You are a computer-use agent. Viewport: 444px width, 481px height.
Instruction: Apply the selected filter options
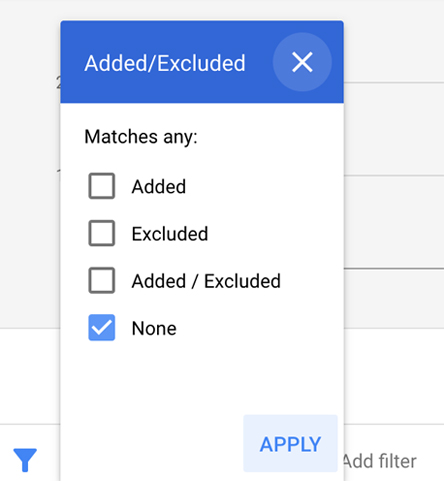[x=290, y=444]
